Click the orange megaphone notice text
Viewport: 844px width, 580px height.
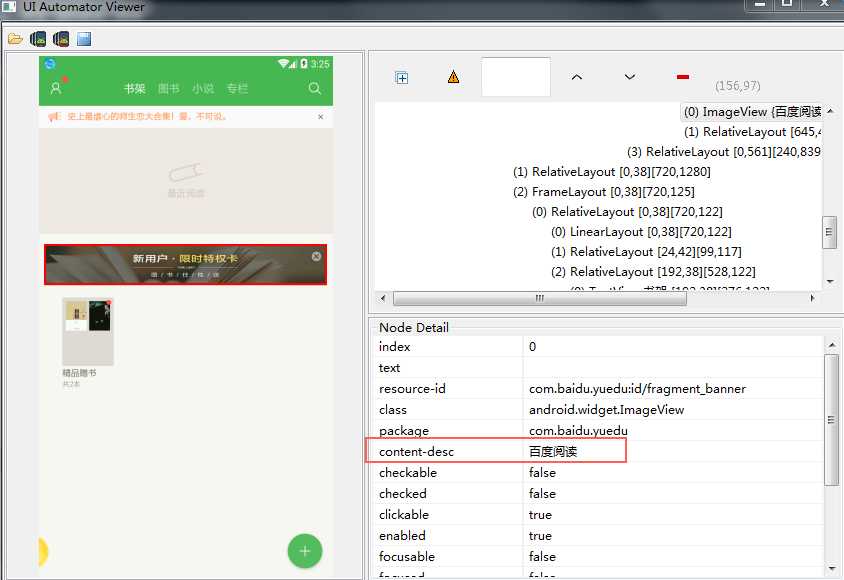(147, 116)
